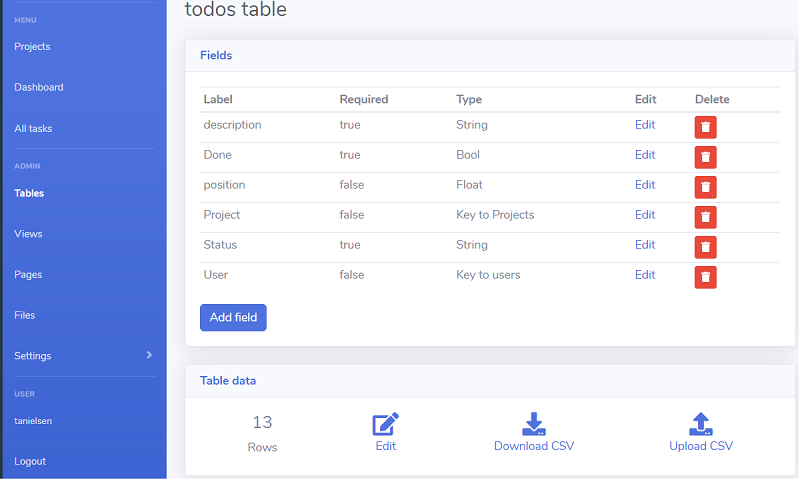Click the Upload CSV icon
This screenshot has height=480, width=800.
point(701,424)
